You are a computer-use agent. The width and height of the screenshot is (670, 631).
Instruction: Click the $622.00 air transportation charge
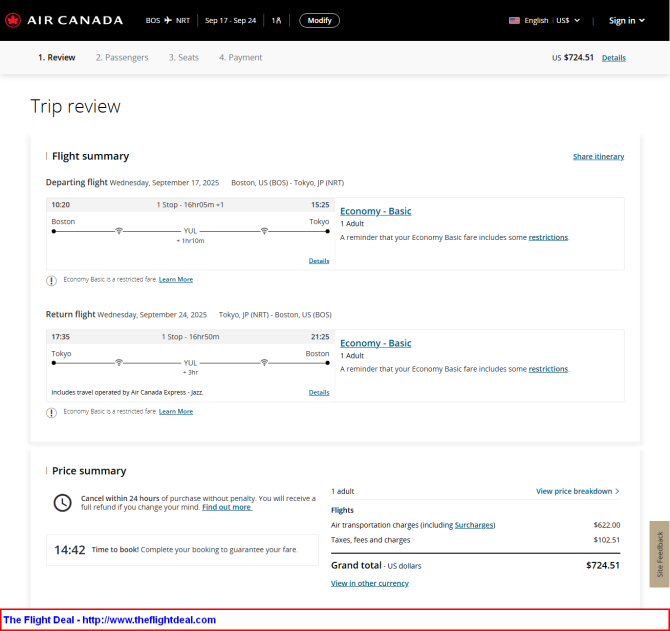pyautogui.click(x=607, y=525)
